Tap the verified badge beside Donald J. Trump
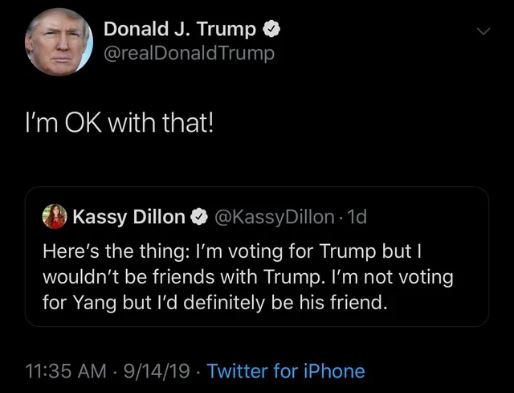Screen dimensions: 514x393 [272, 29]
